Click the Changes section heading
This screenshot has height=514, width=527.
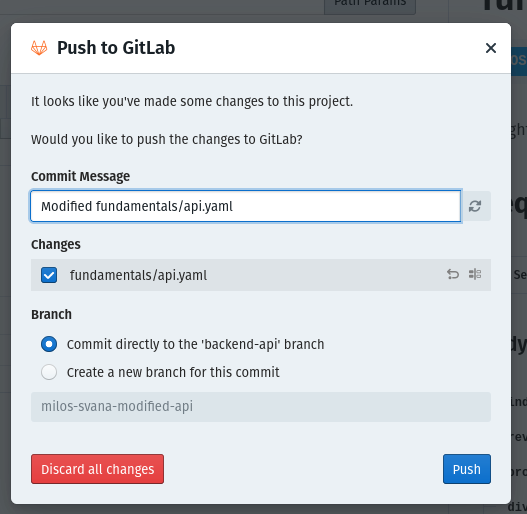coord(56,245)
